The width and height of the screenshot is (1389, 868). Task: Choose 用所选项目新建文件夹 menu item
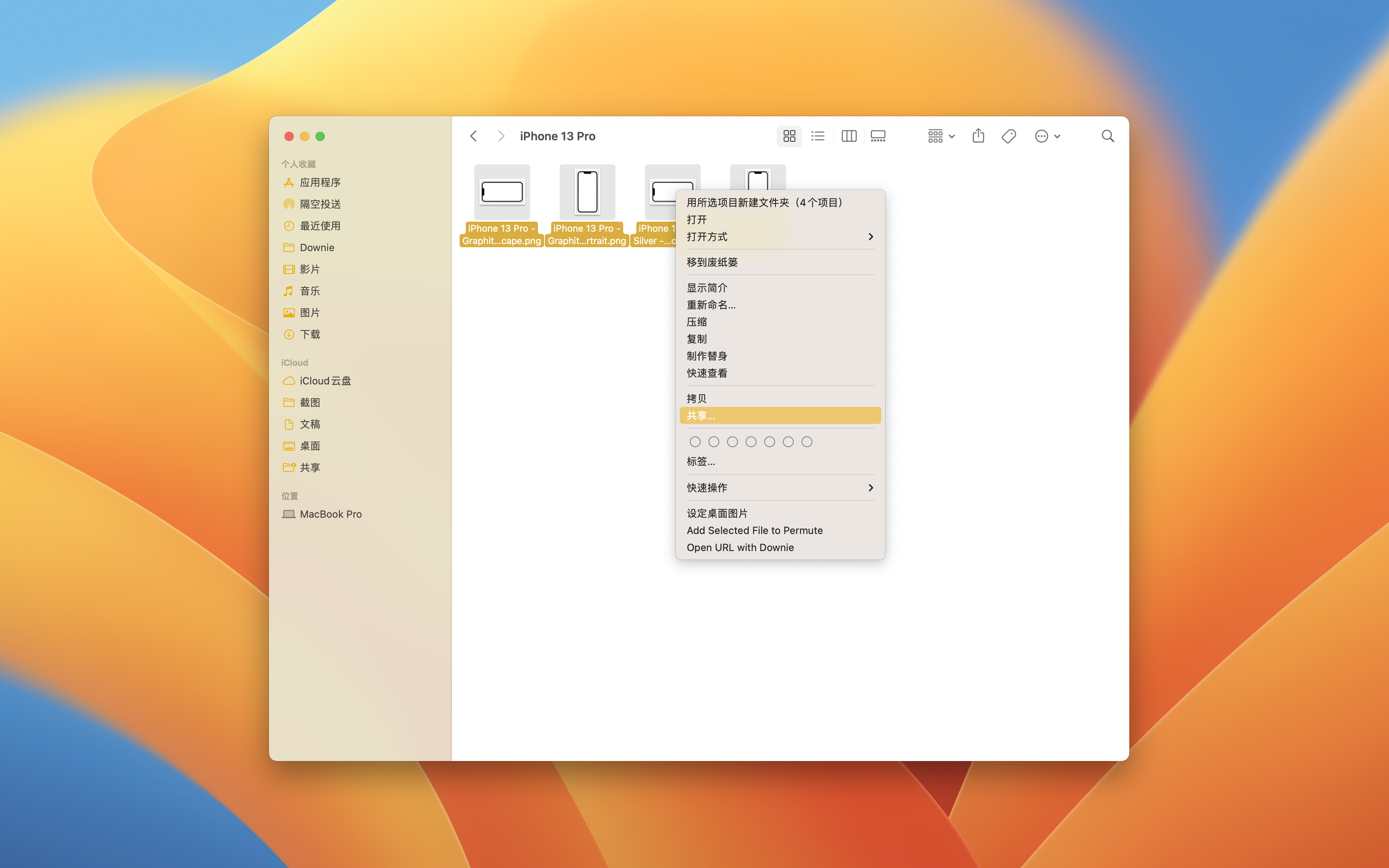[x=780, y=203]
